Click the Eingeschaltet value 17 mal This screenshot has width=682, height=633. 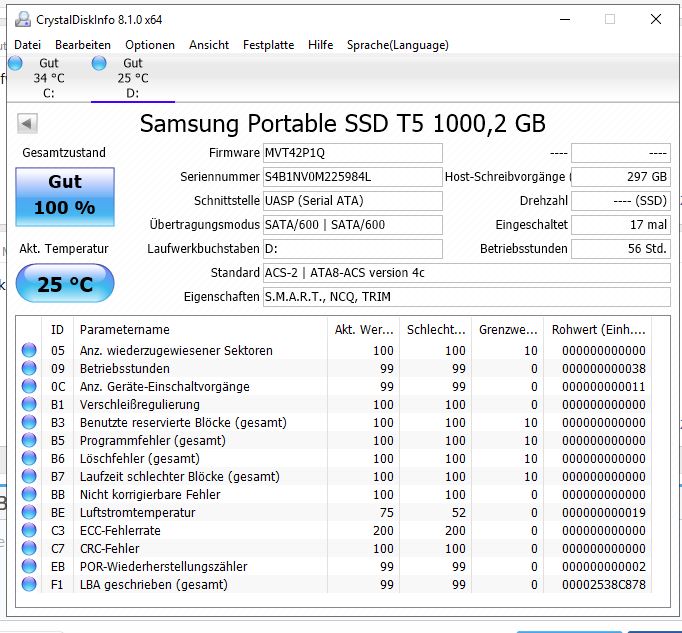tap(621, 225)
